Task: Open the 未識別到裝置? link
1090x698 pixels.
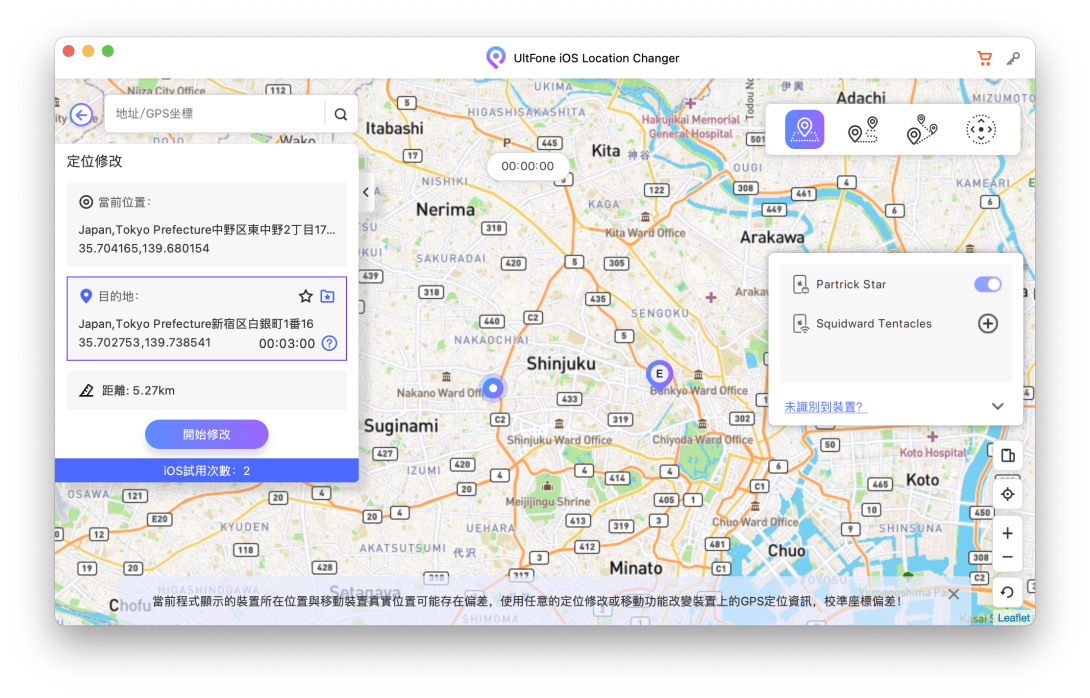Action: click(x=825, y=407)
